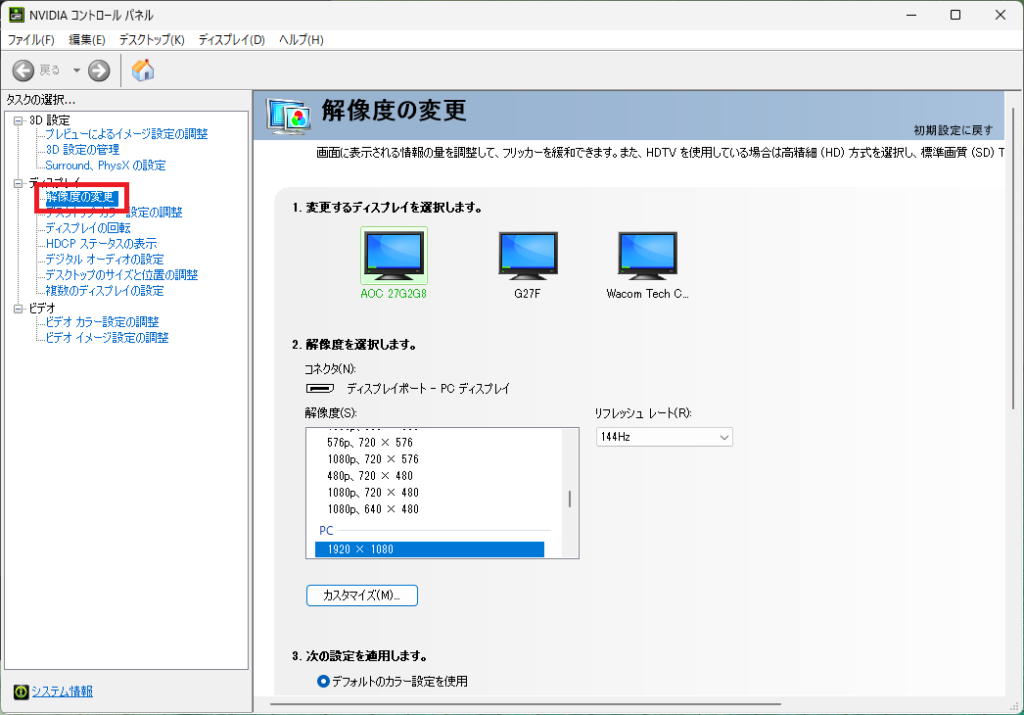Click the システム情報 icon at bottom left
The height and width of the screenshot is (715, 1024).
20,691
